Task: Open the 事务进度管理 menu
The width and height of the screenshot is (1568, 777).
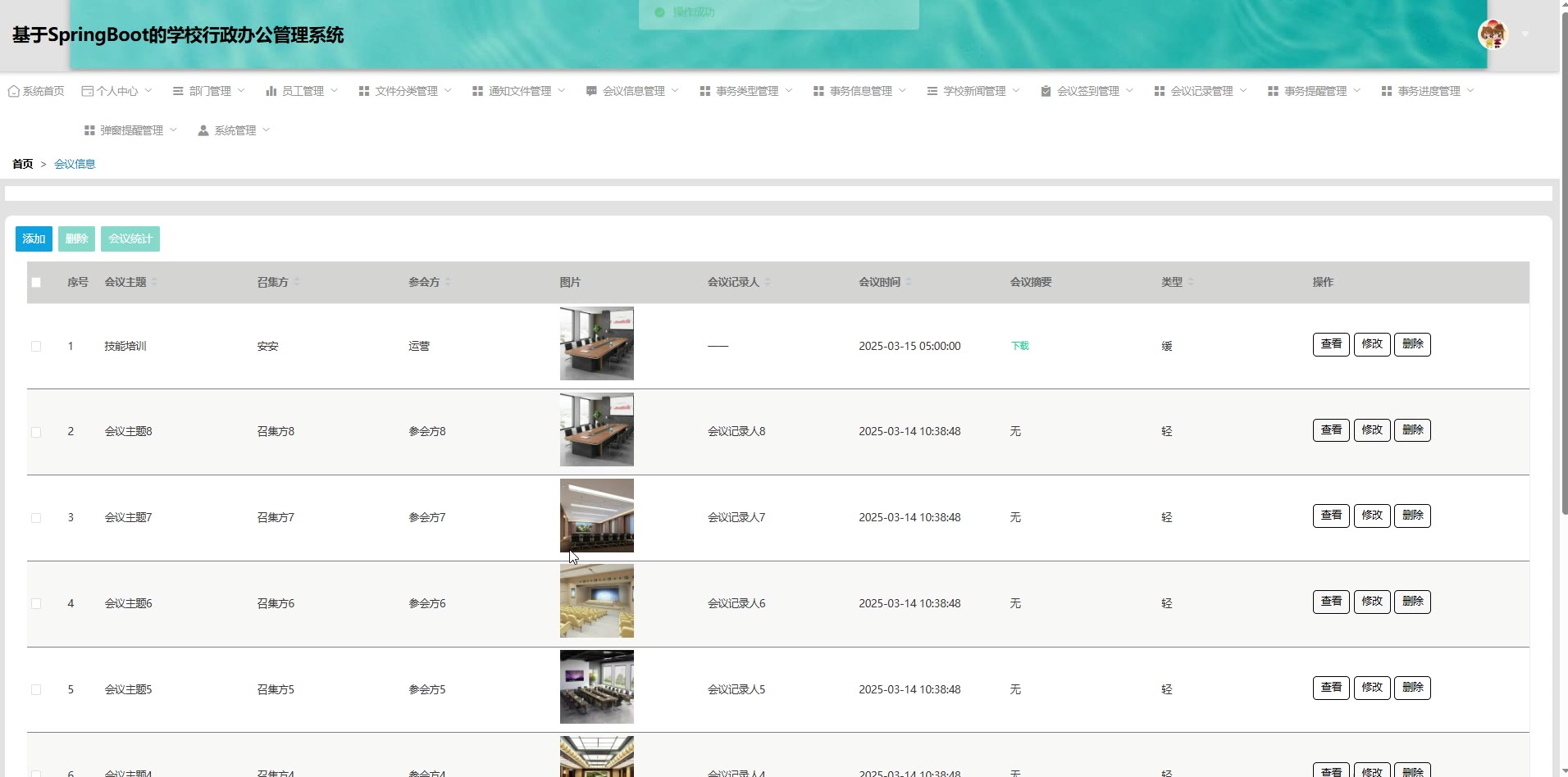Action: (1428, 91)
